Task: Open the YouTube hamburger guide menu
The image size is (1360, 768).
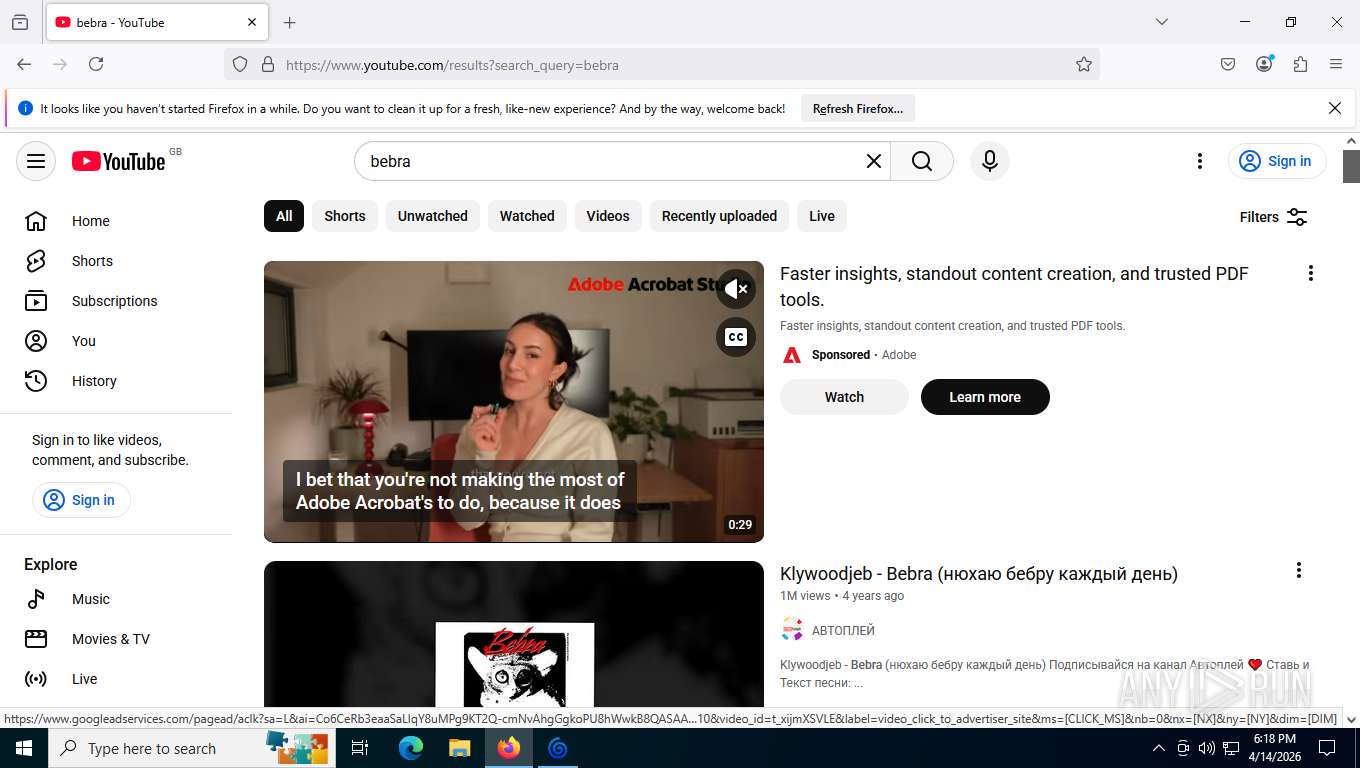Action: pos(36,161)
